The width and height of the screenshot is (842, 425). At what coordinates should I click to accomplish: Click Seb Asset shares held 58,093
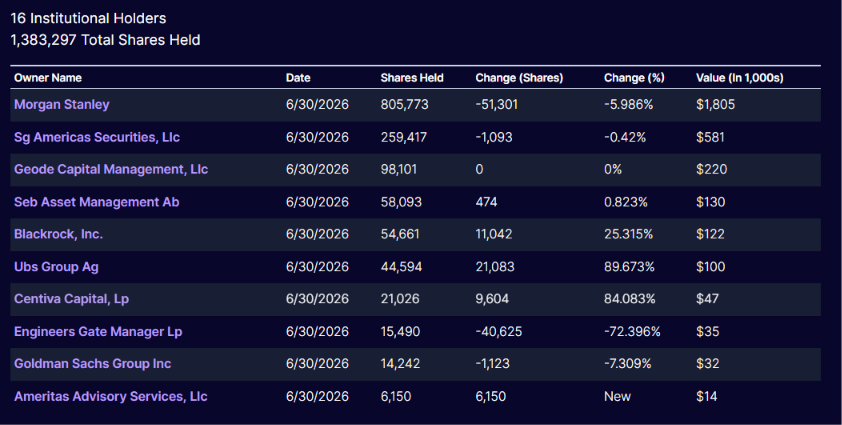click(x=401, y=202)
